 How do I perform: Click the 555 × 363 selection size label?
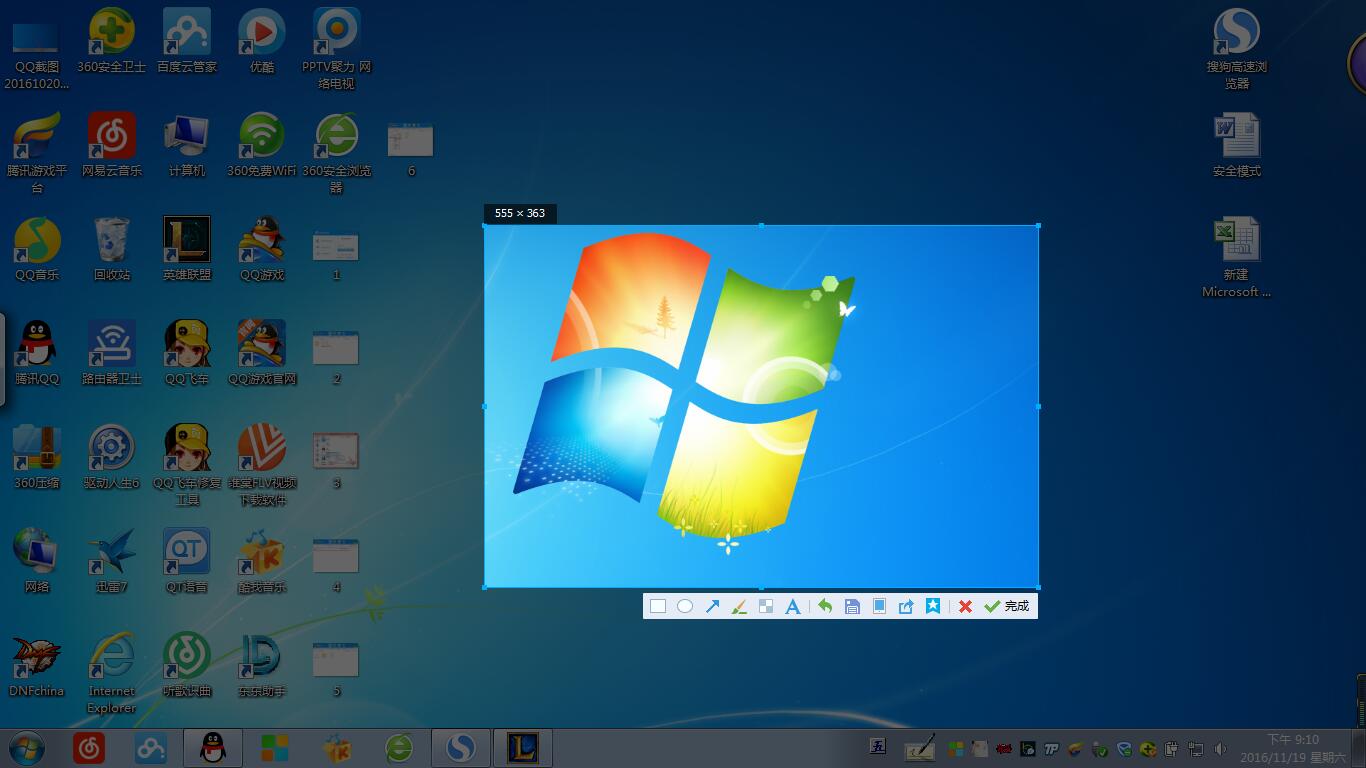pyautogui.click(x=520, y=213)
